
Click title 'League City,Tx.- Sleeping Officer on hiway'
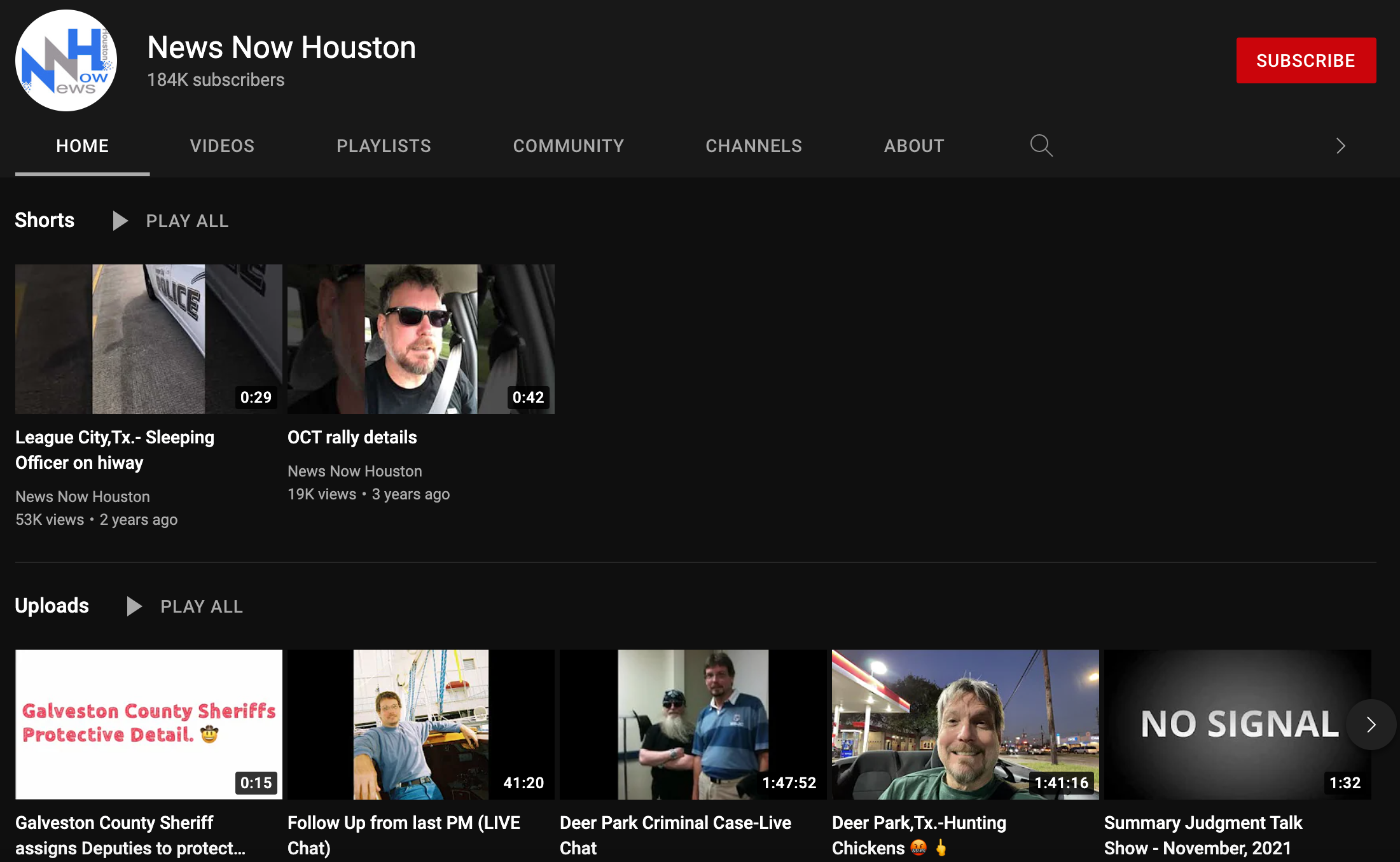[x=115, y=450]
